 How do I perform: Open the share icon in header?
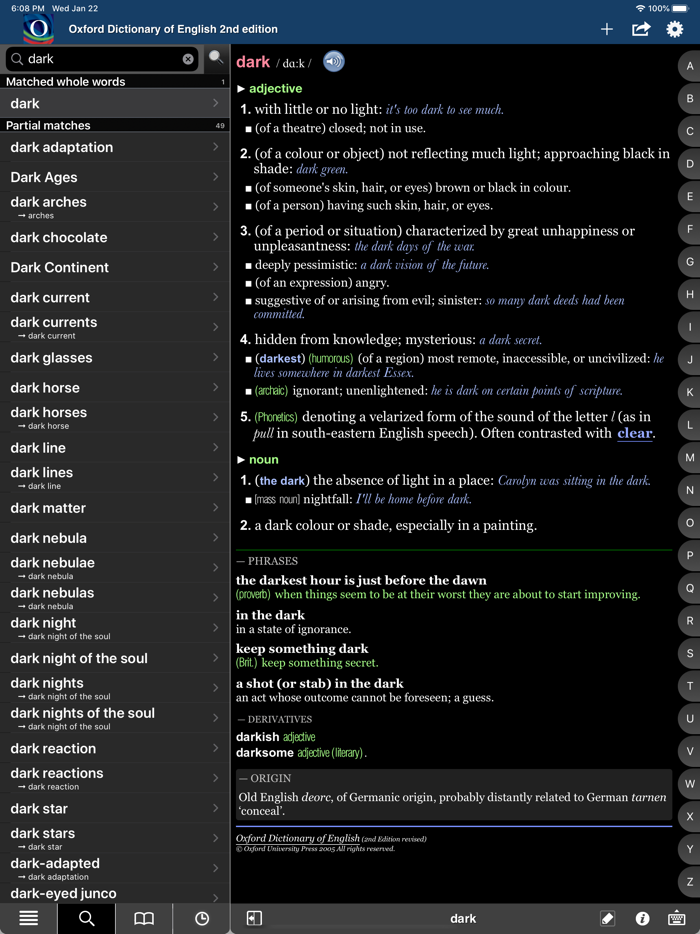640,29
